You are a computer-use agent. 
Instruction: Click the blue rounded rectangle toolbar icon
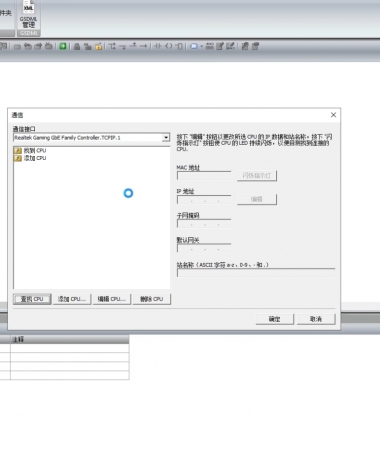click(x=194, y=46)
